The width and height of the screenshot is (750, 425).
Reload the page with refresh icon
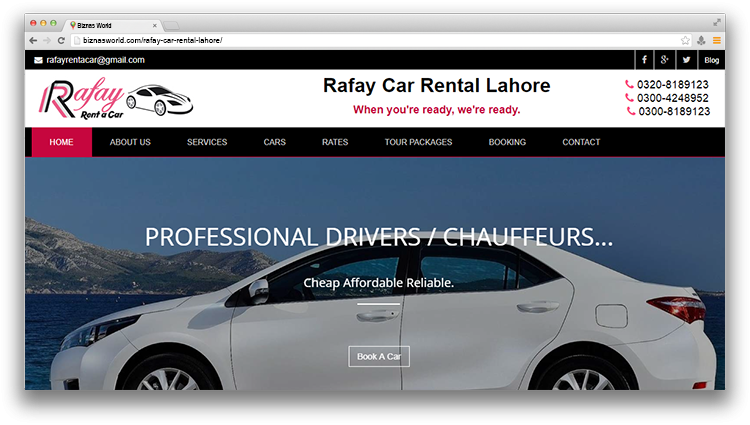tap(61, 41)
